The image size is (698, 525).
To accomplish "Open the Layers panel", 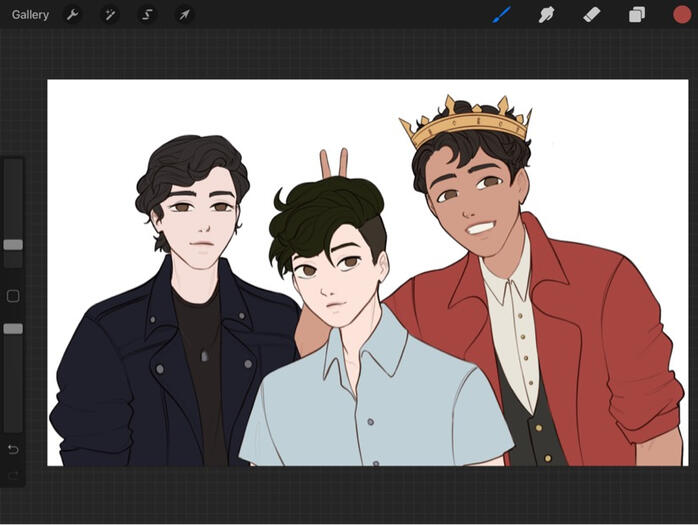I will click(x=636, y=15).
